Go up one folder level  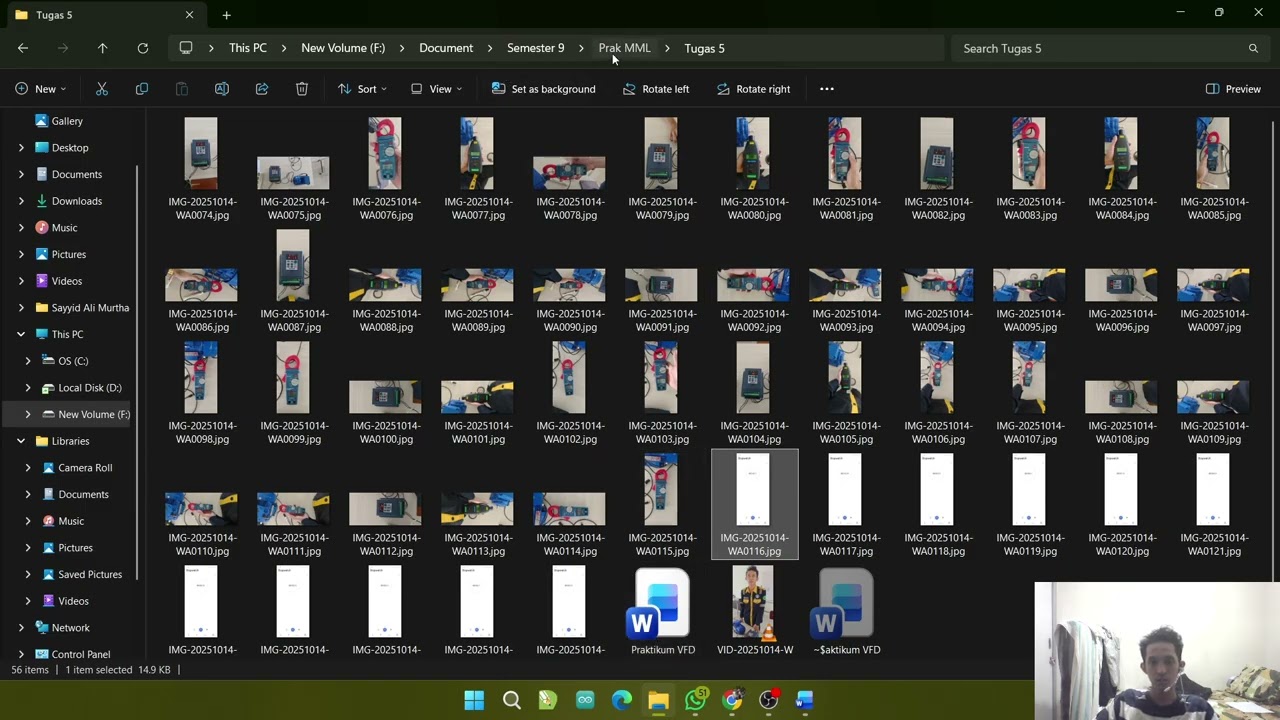pyautogui.click(x=102, y=48)
